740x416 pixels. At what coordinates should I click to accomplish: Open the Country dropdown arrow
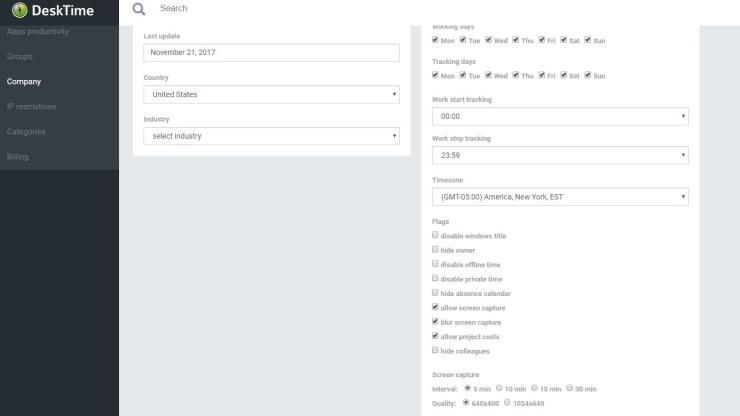(x=394, y=94)
